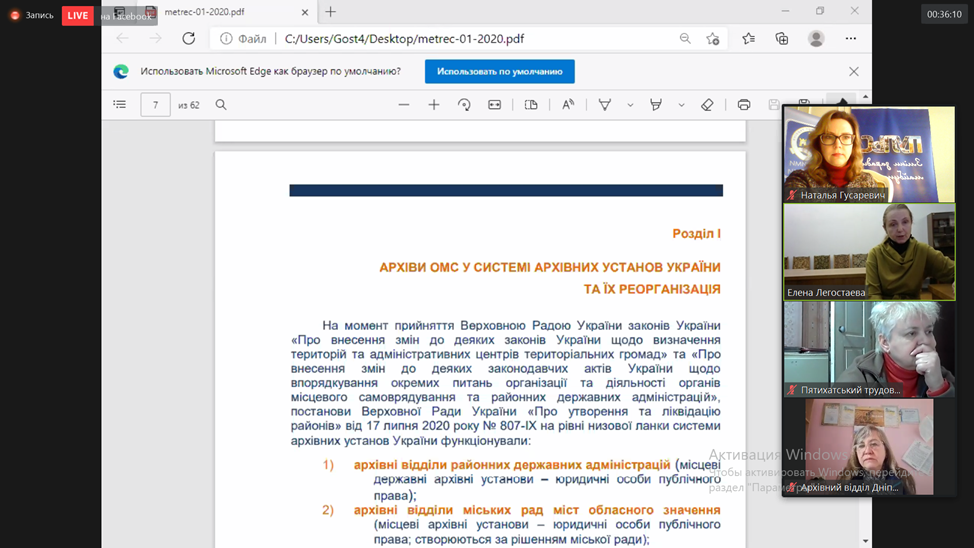Click the zoom icon in address bar
Viewport: 974px width, 548px height.
[685, 39]
